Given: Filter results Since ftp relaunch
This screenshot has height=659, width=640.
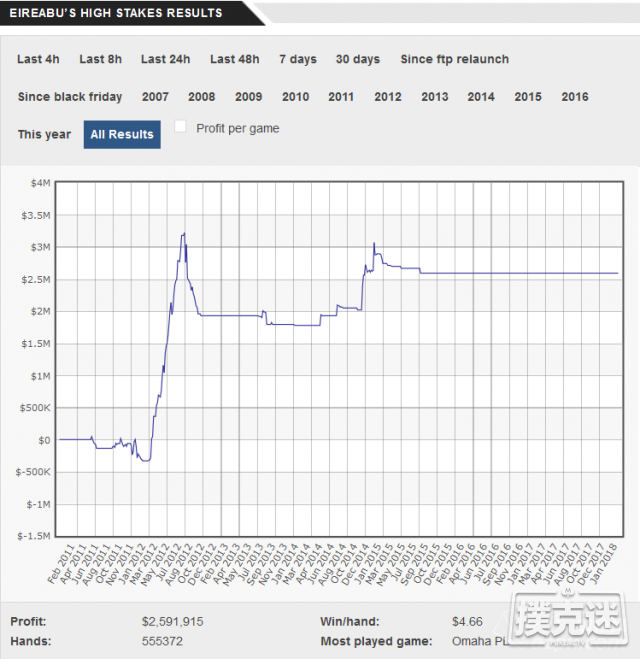Looking at the screenshot, I should pos(455,59).
